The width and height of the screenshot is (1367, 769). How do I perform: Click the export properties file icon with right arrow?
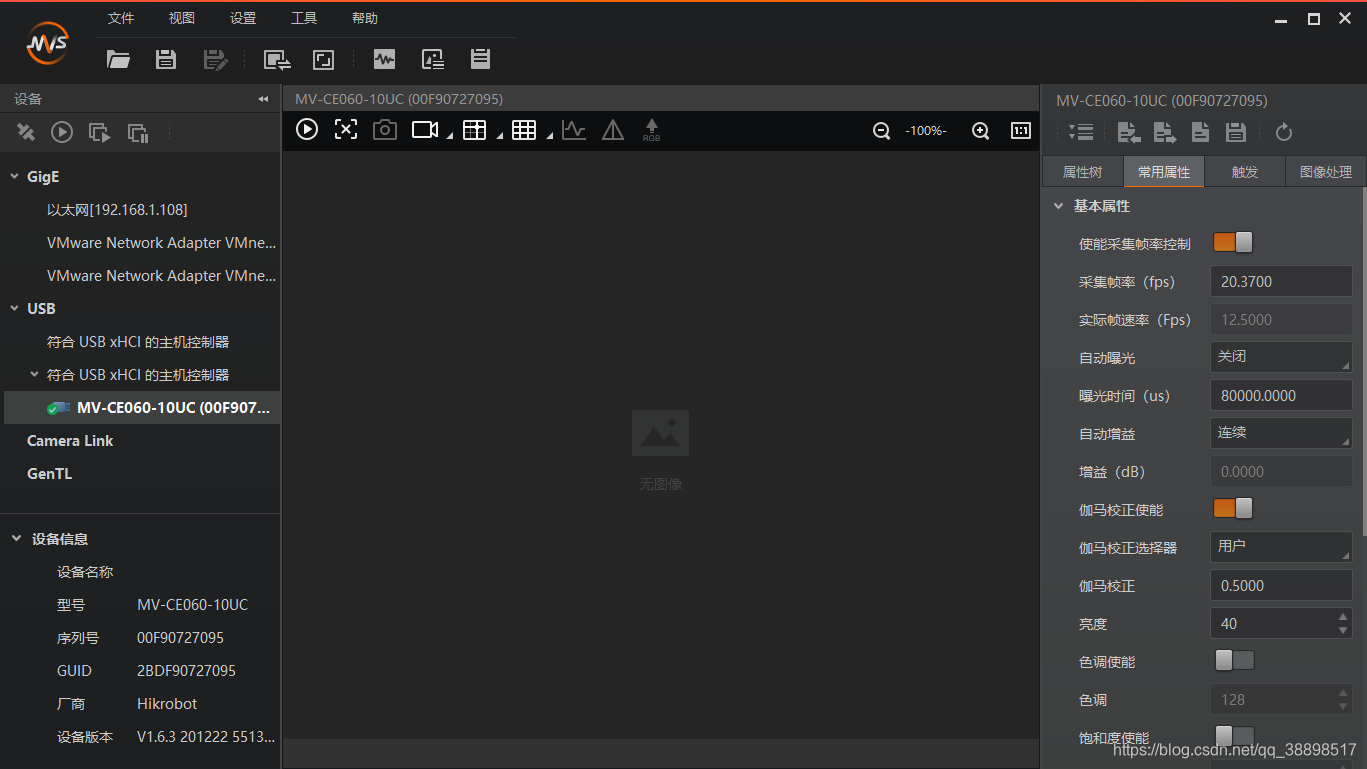pyautogui.click(x=1165, y=132)
